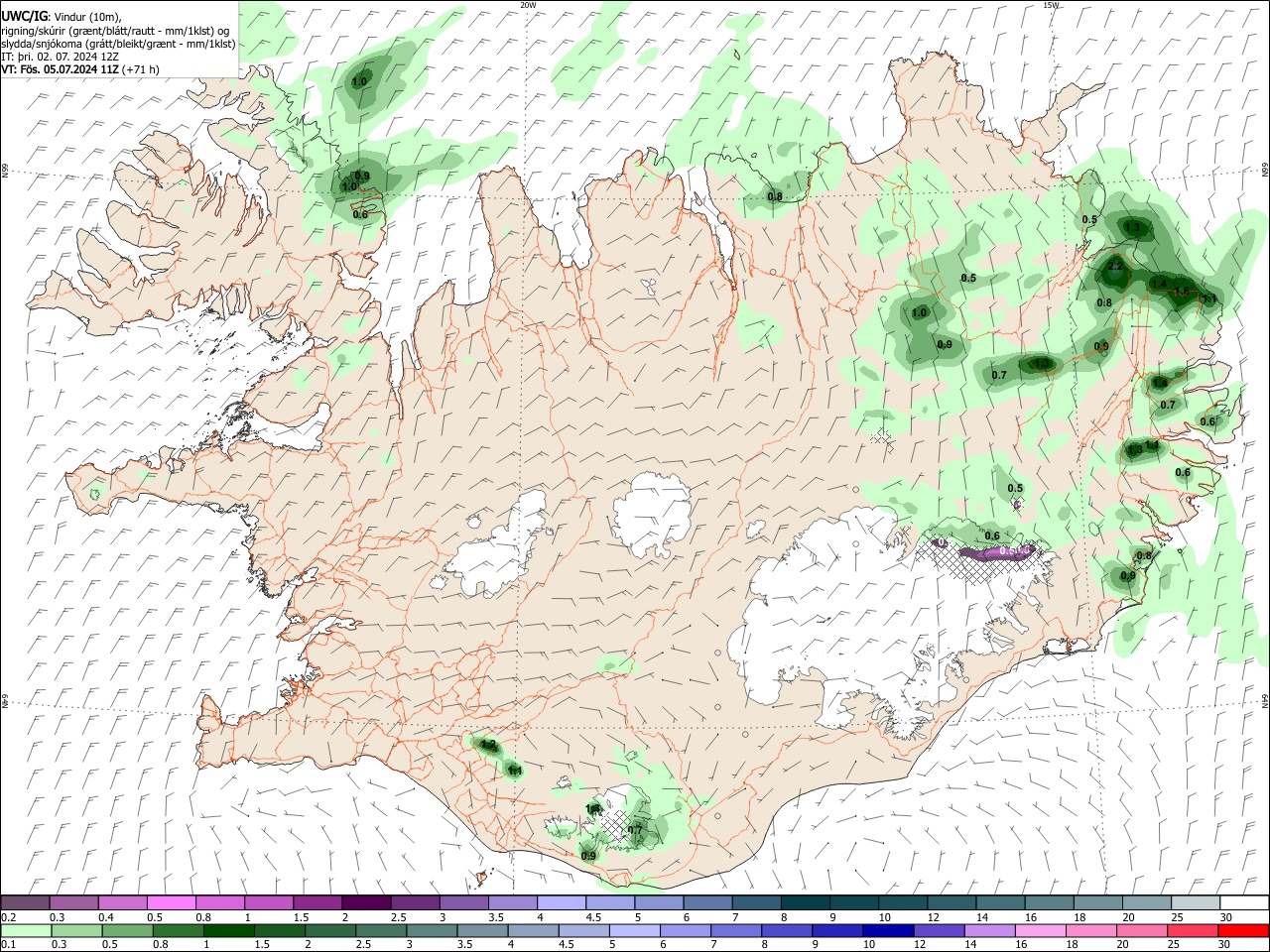Viewport: 1270px width, 952px height.
Task: Pick the dusky plum 0.2 swatch in snow legend
Action: tap(25, 903)
